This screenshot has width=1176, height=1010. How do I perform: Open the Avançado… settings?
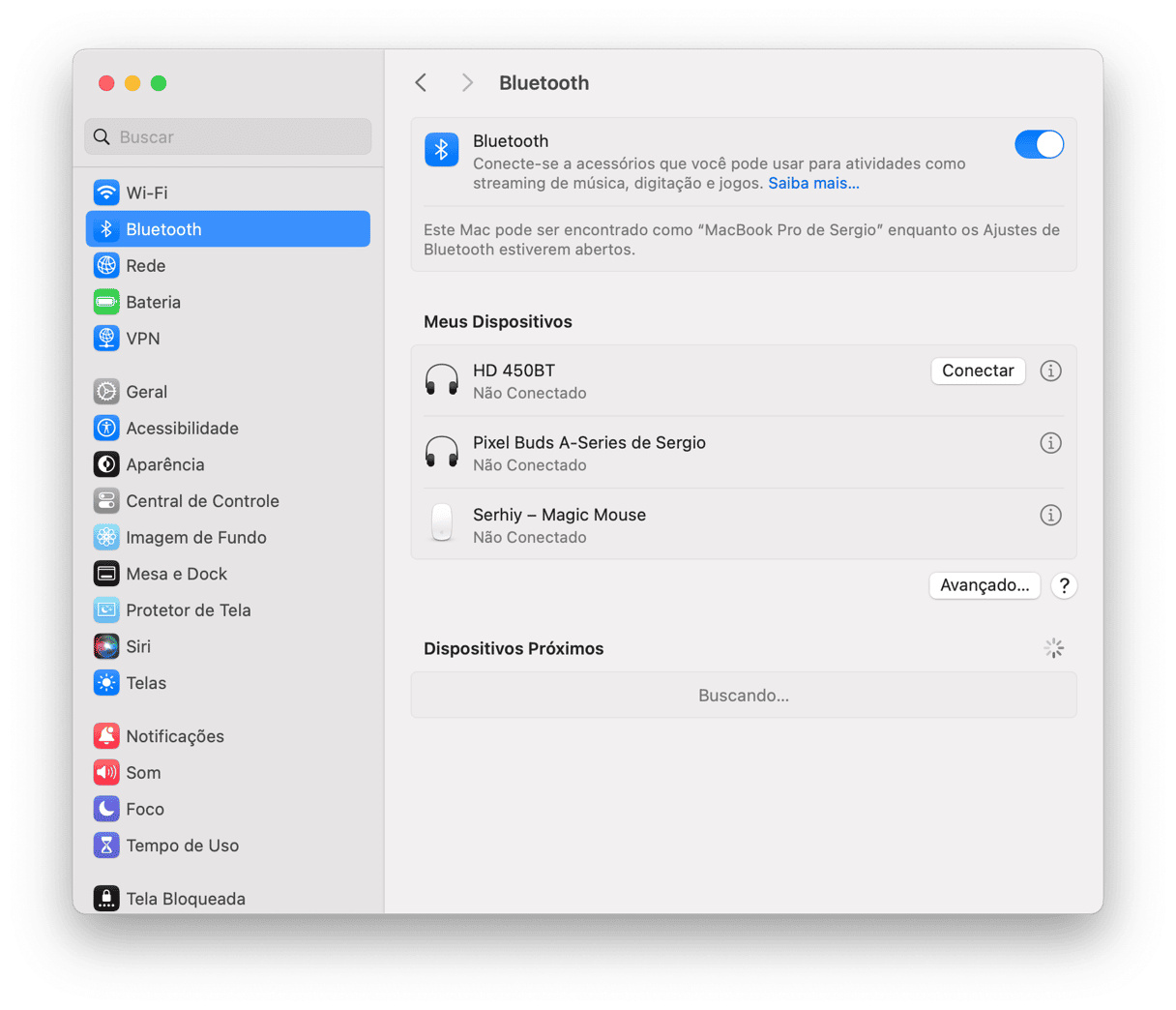coord(985,585)
